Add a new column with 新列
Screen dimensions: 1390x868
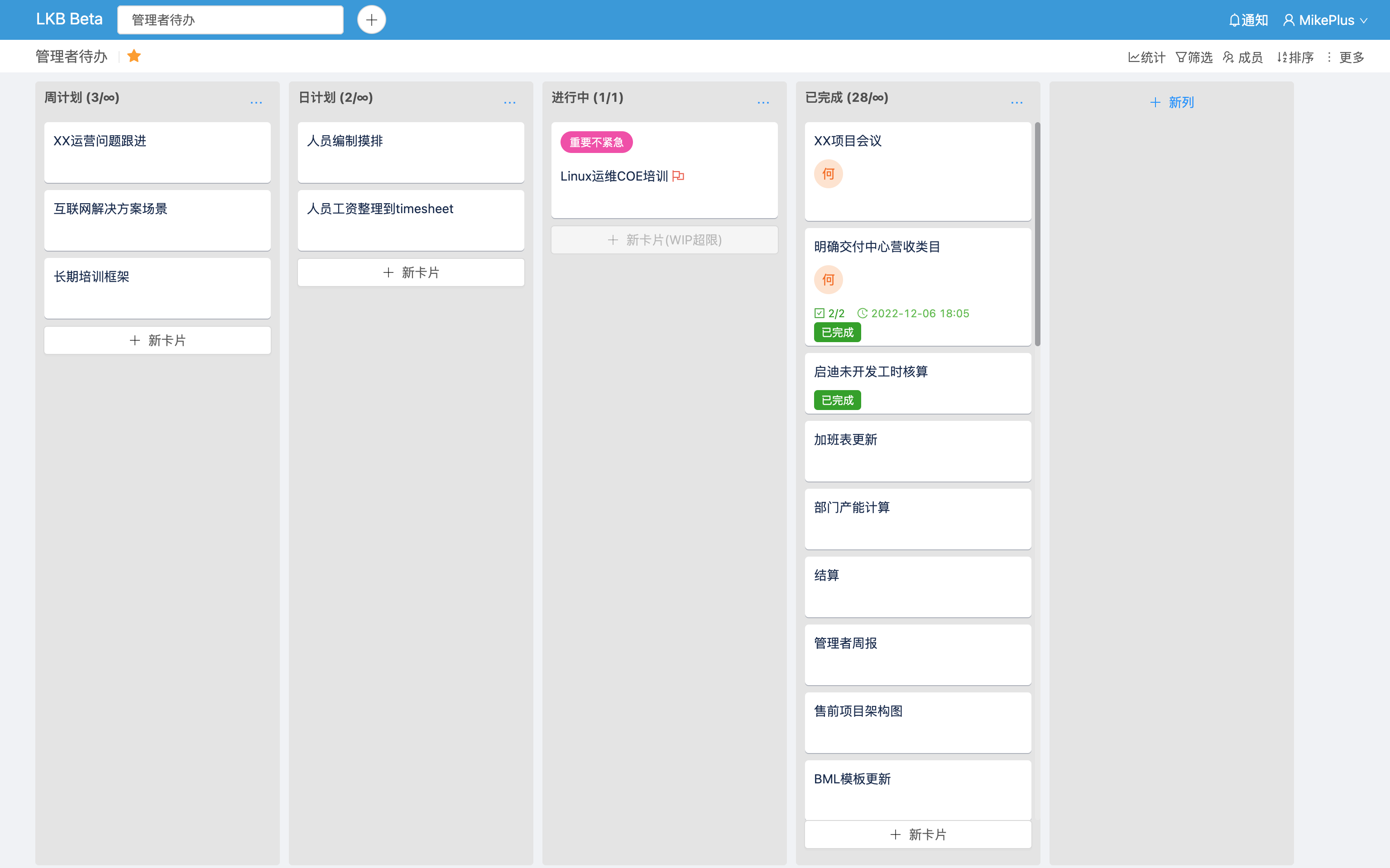(x=1172, y=102)
